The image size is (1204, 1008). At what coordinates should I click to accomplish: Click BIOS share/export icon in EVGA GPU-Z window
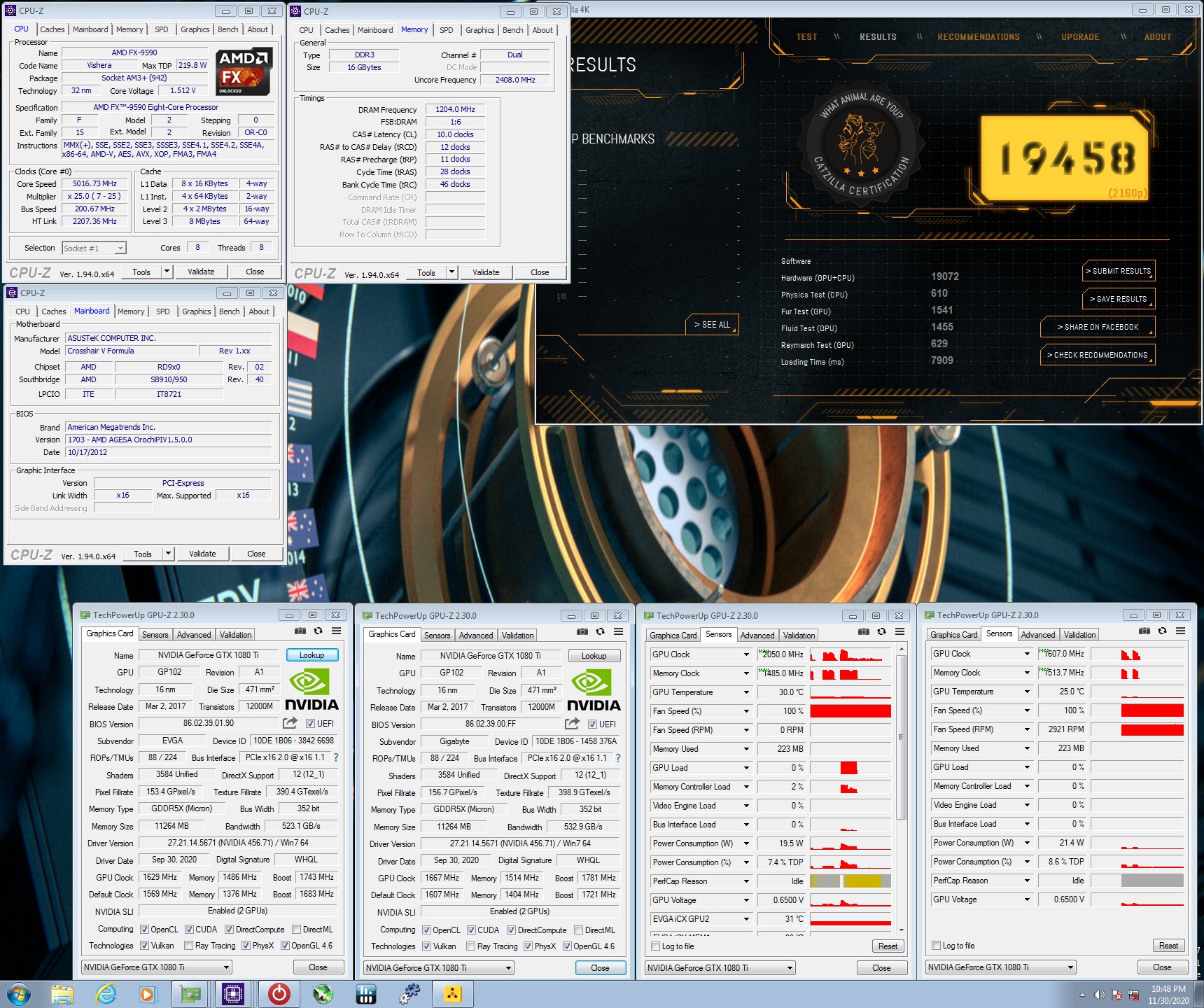click(290, 722)
